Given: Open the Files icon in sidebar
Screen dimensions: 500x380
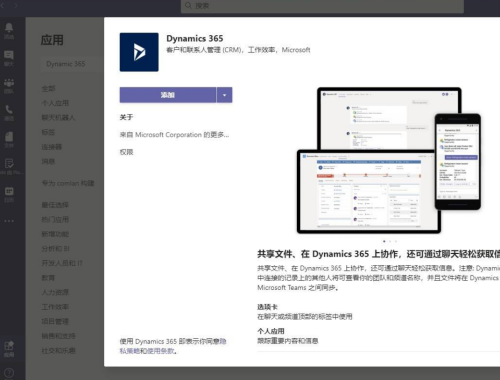Looking at the screenshot, I should (9, 137).
